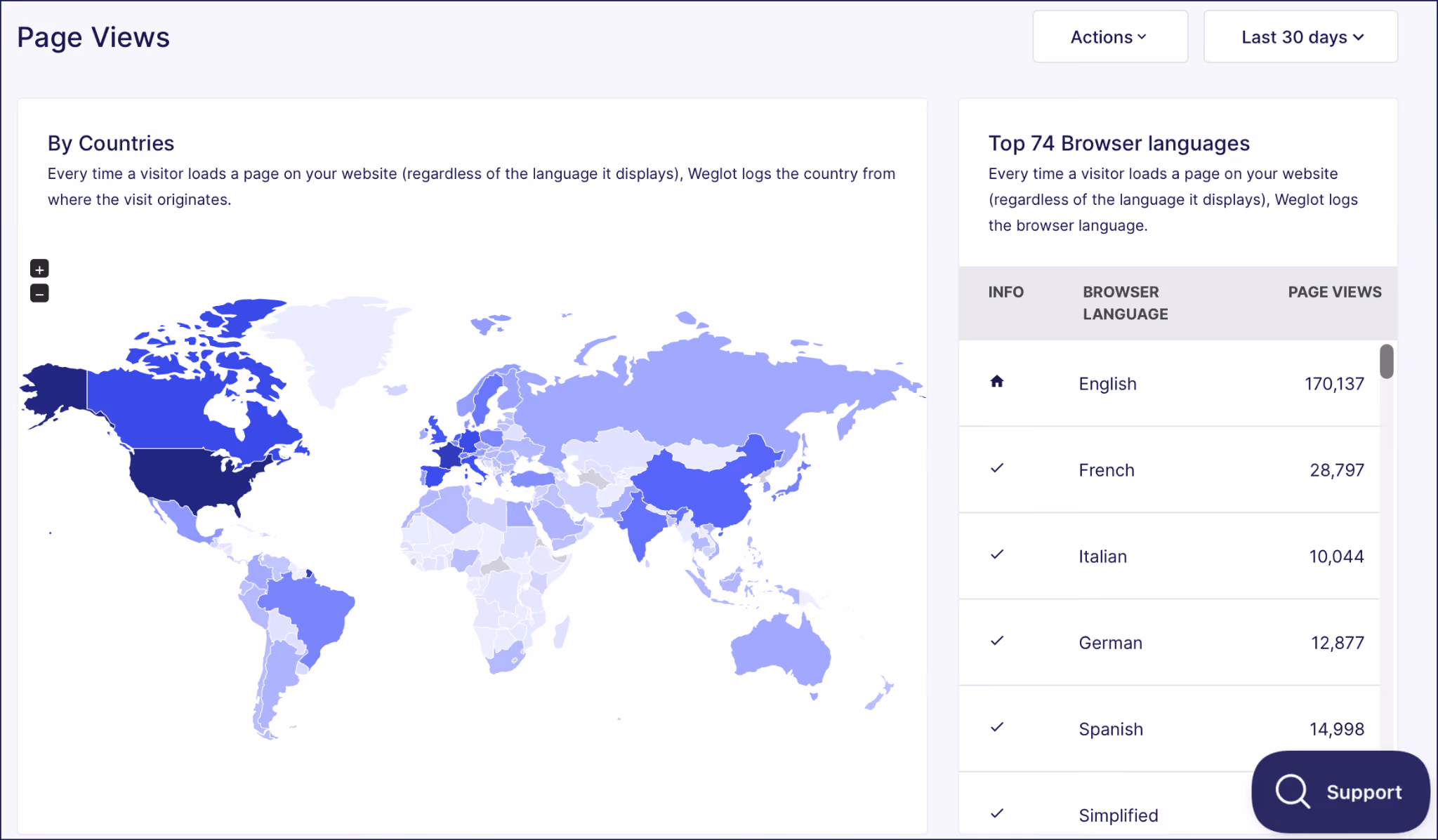Select the French language row label
Viewport: 1438px width, 840px height.
(1107, 470)
